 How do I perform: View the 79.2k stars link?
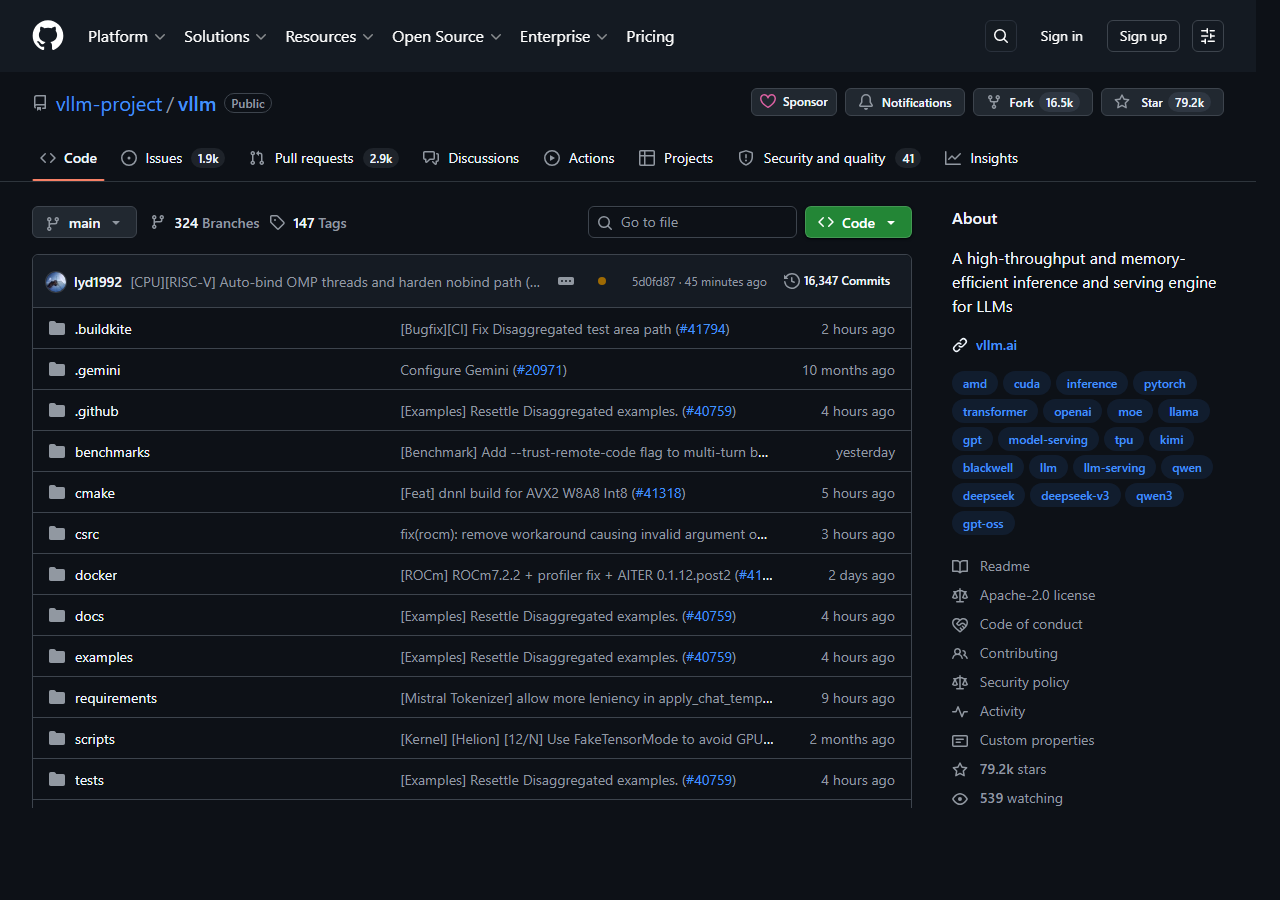[x=1000, y=769]
